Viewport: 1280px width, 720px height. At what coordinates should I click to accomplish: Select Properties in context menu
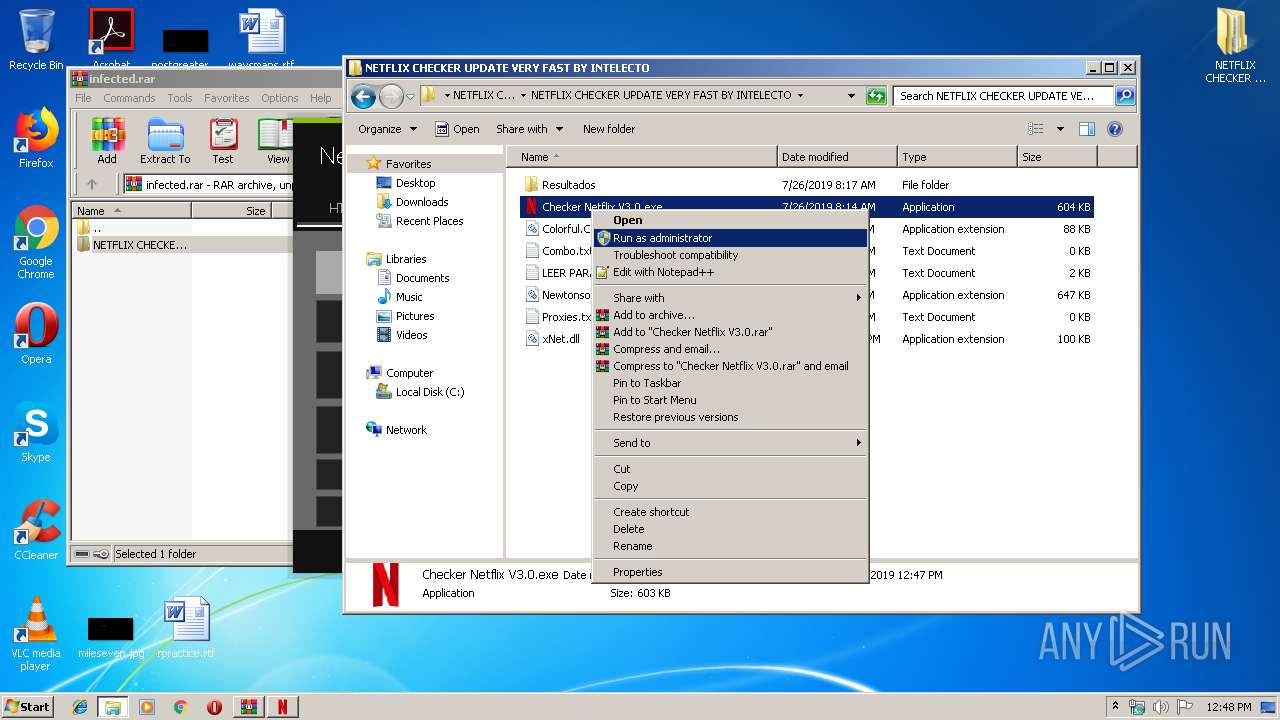730,572
